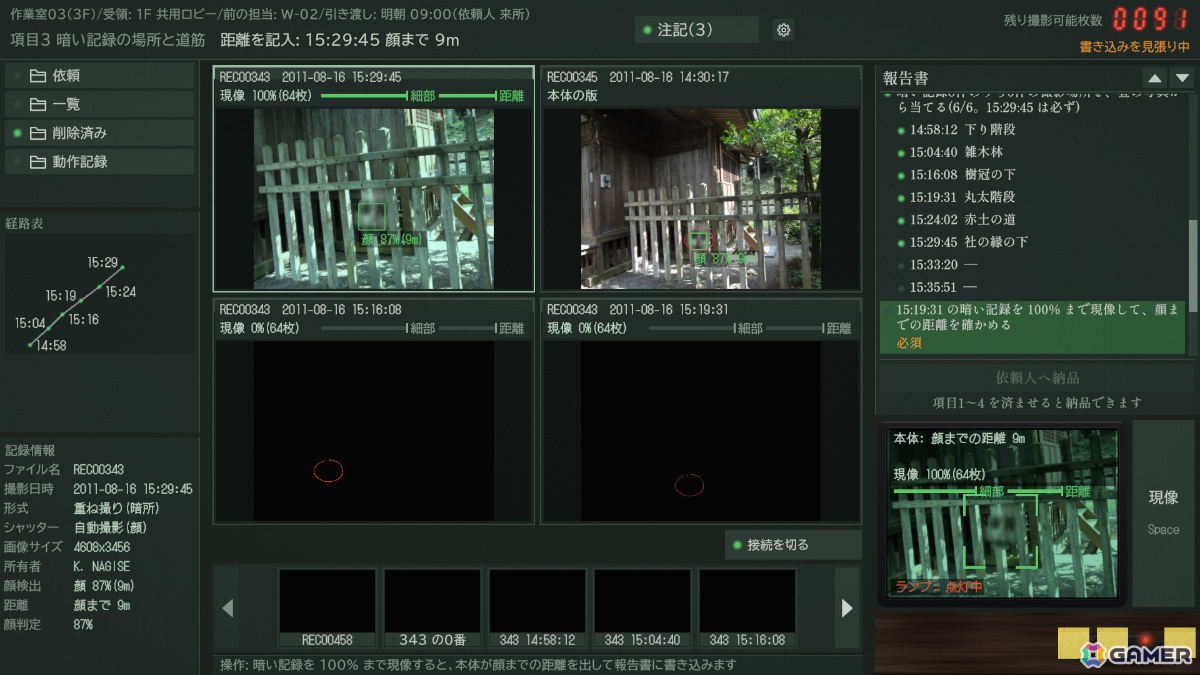The image size is (1200, 675).
Task: Show previous thumbnails with left arrow
Action: (227, 608)
